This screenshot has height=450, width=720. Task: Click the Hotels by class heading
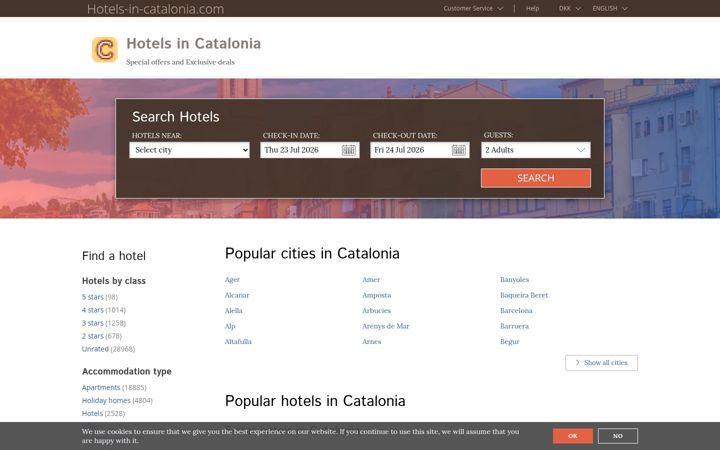[114, 281]
